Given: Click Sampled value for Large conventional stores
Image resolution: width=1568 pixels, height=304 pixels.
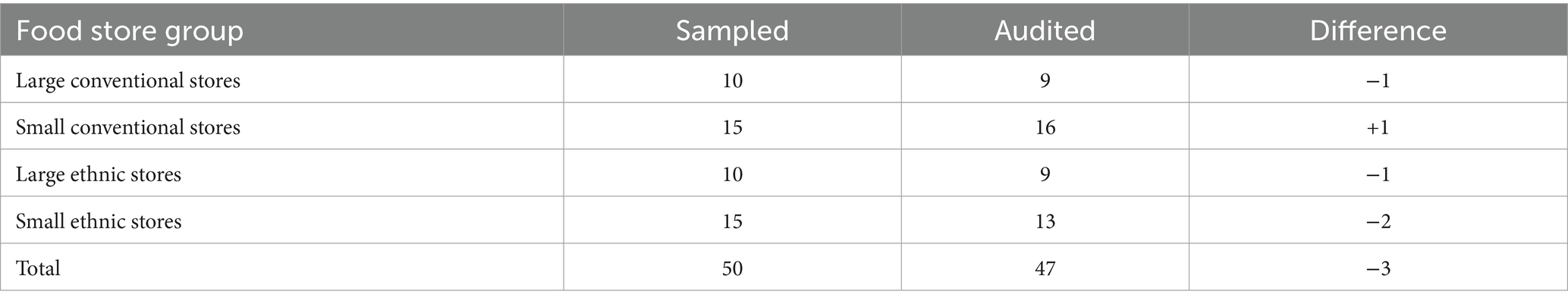Looking at the screenshot, I should coord(732,80).
